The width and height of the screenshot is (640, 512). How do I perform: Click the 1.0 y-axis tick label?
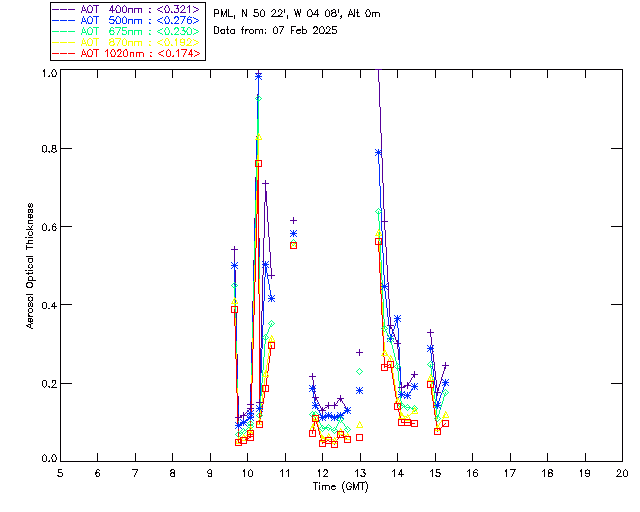point(49,73)
